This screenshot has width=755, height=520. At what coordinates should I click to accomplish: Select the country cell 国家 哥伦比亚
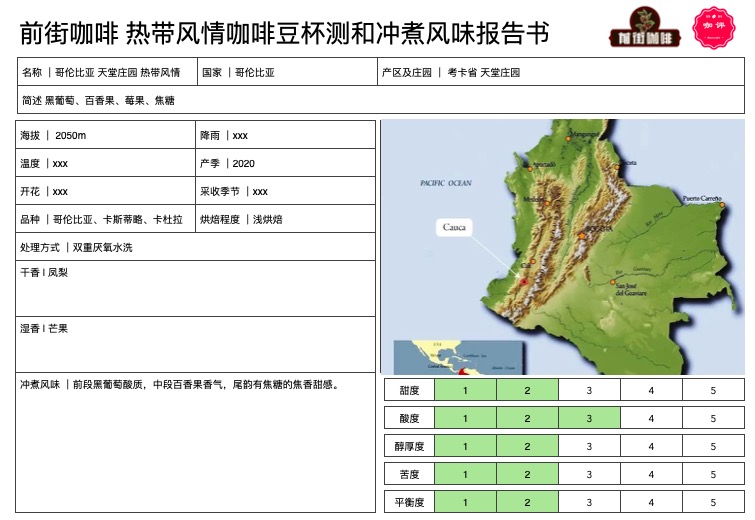tap(287, 72)
